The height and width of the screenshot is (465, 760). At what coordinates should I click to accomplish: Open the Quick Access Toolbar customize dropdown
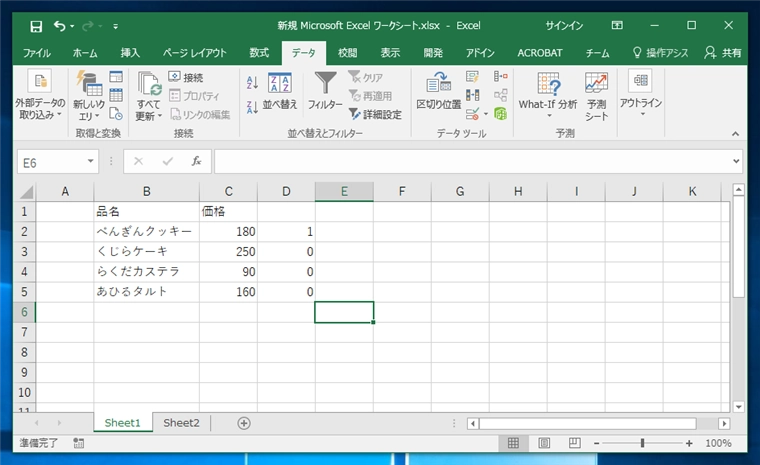[x=115, y=27]
